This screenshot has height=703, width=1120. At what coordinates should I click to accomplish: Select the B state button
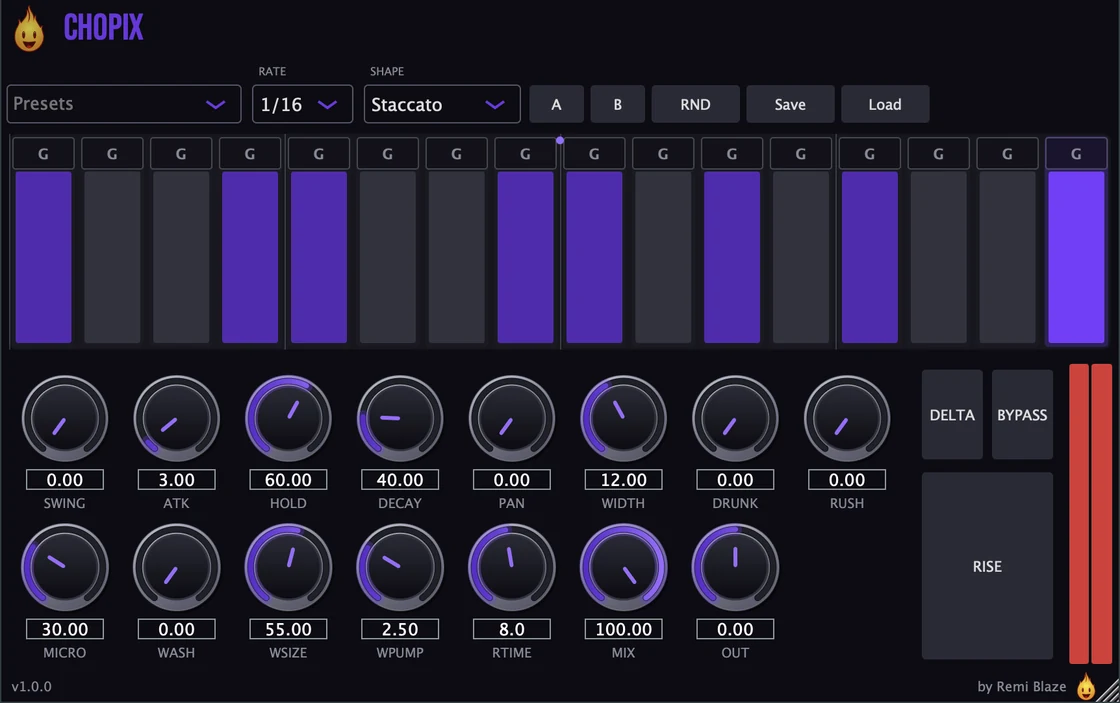618,104
